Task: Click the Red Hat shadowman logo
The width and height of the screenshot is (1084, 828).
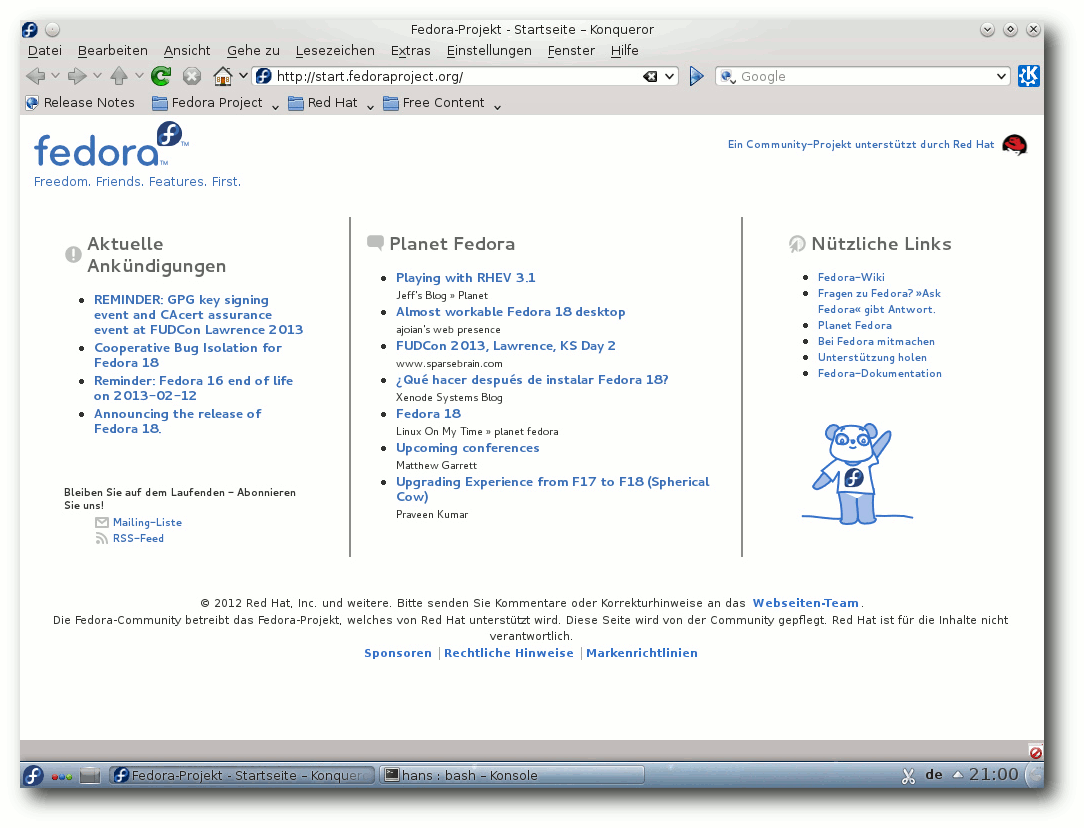Action: point(1014,145)
